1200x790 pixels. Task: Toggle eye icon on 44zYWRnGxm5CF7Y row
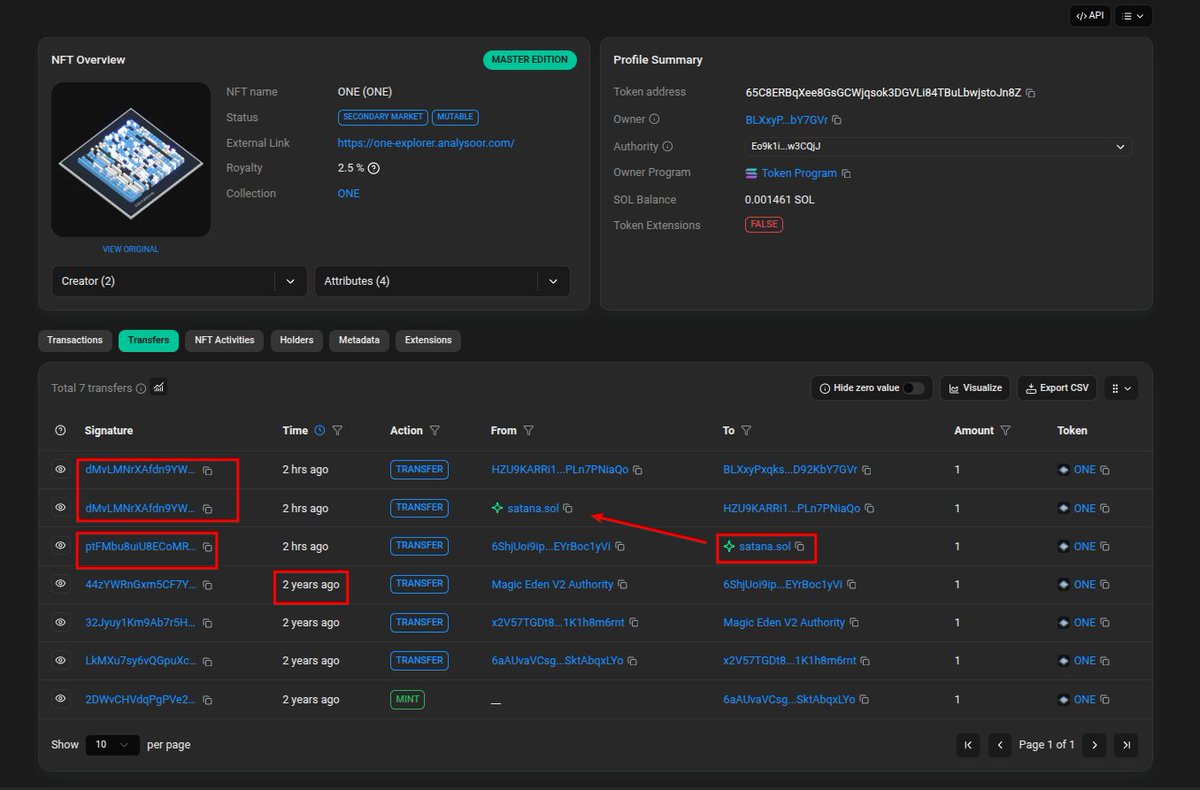click(x=60, y=584)
